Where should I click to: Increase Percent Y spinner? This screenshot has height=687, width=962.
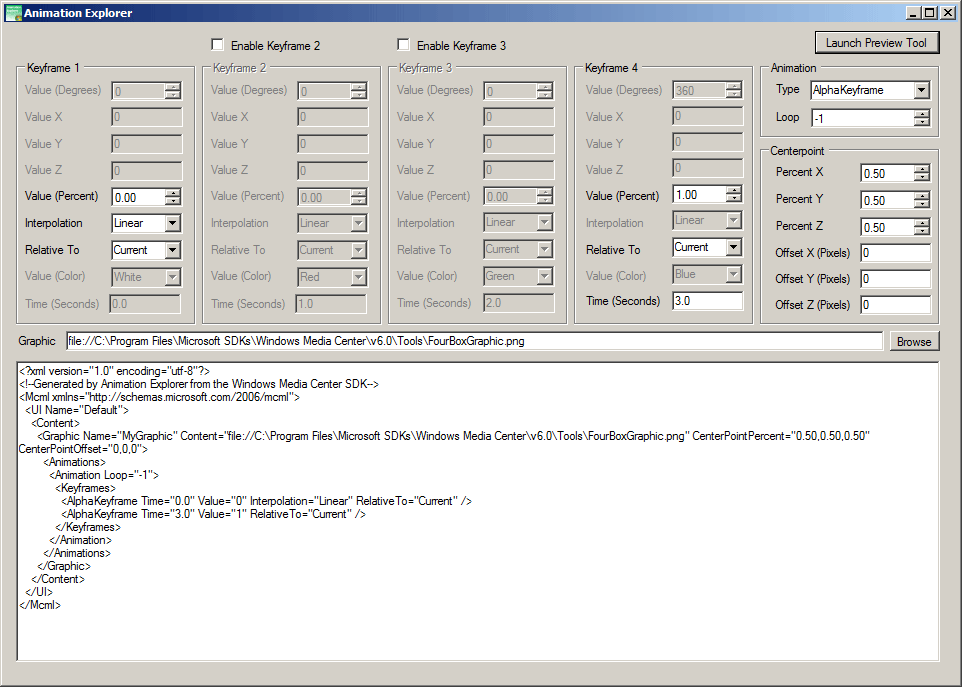click(922, 197)
